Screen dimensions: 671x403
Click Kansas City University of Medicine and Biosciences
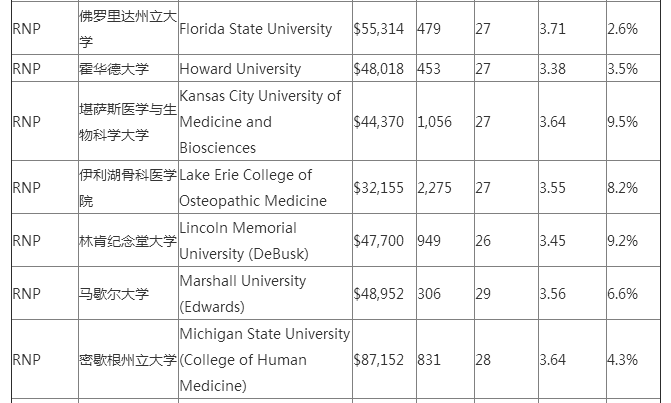pos(260,122)
